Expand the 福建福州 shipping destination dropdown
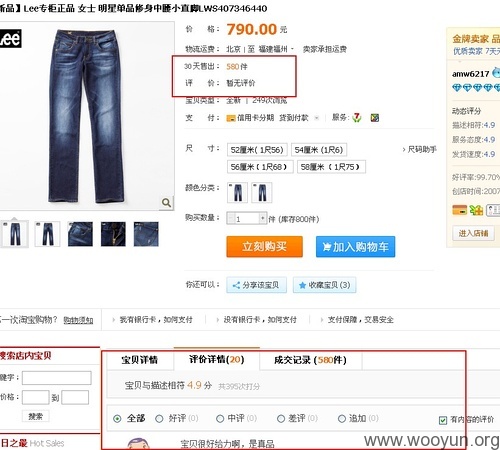Viewport: 500px width, 450px height. tap(292, 49)
